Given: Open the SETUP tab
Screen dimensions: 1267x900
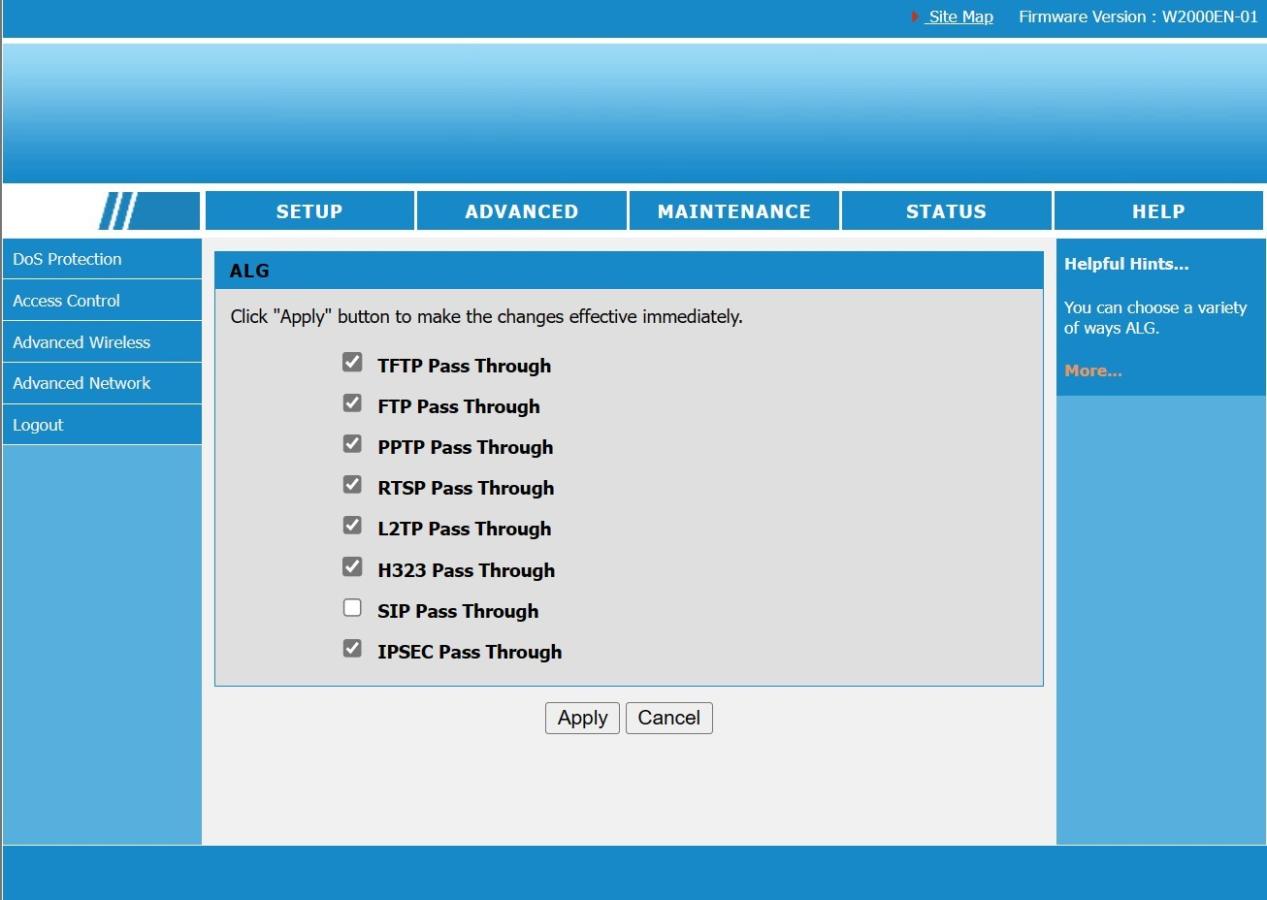Looking at the screenshot, I should tap(309, 211).
